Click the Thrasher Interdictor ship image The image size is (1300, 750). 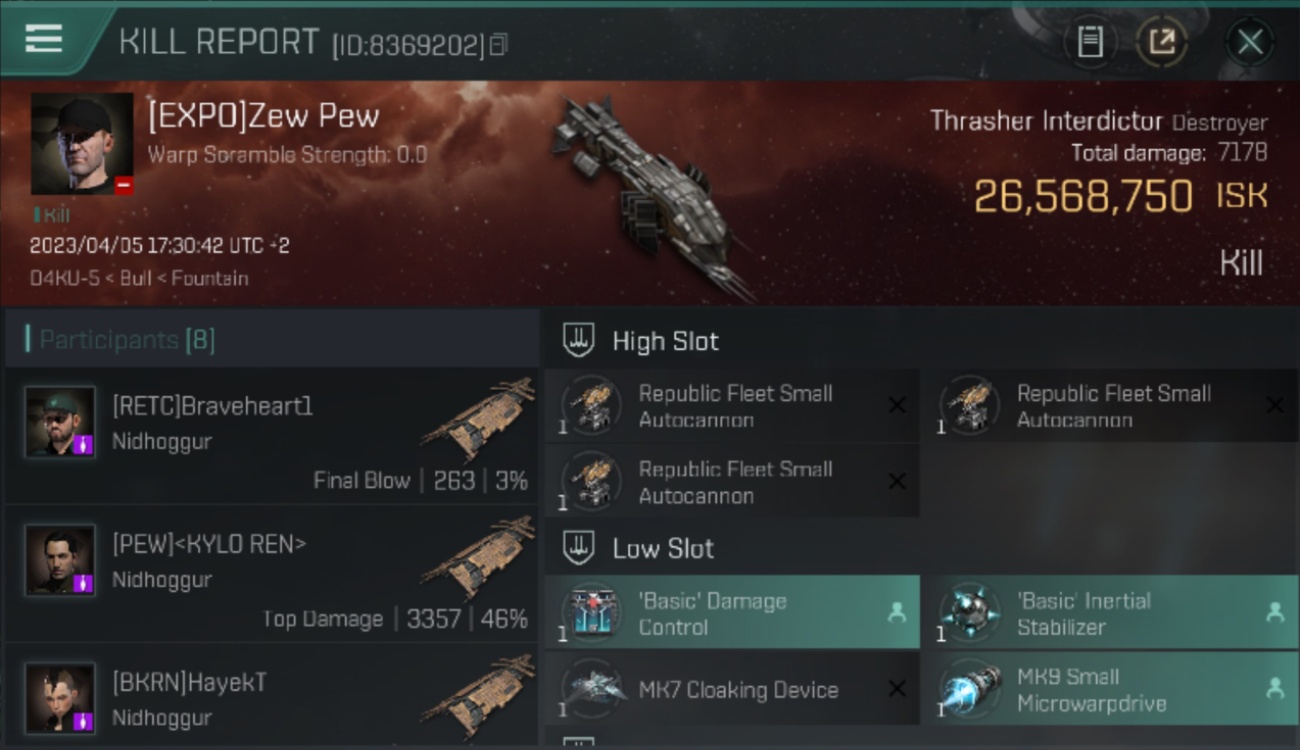coord(649,195)
